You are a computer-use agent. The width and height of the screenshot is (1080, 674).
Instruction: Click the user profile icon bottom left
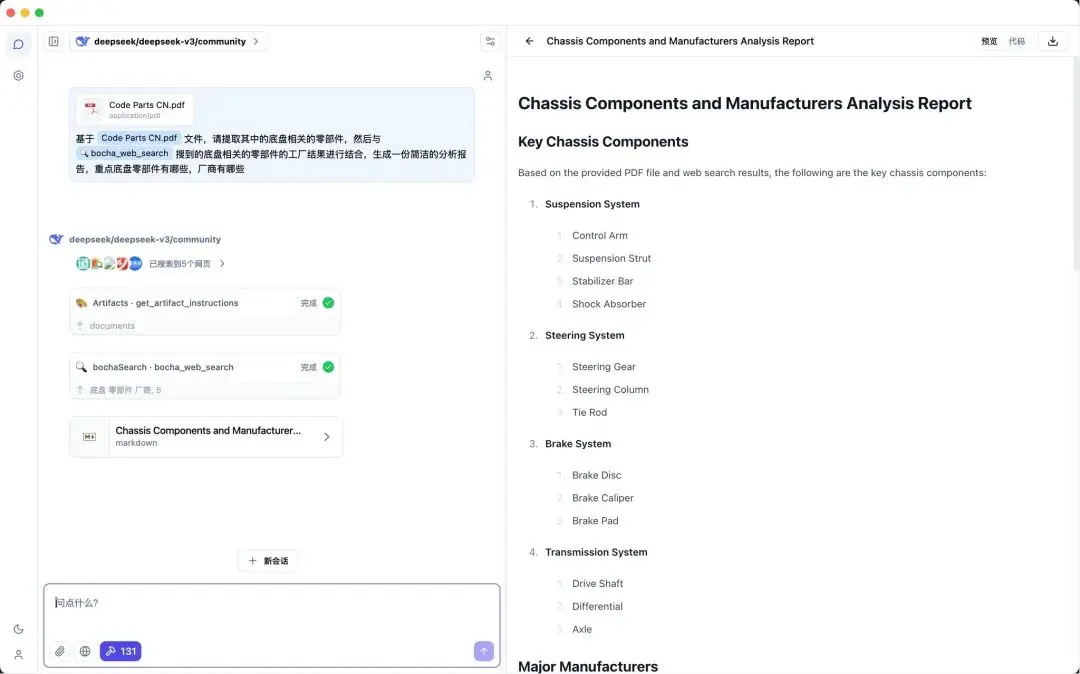[18, 655]
